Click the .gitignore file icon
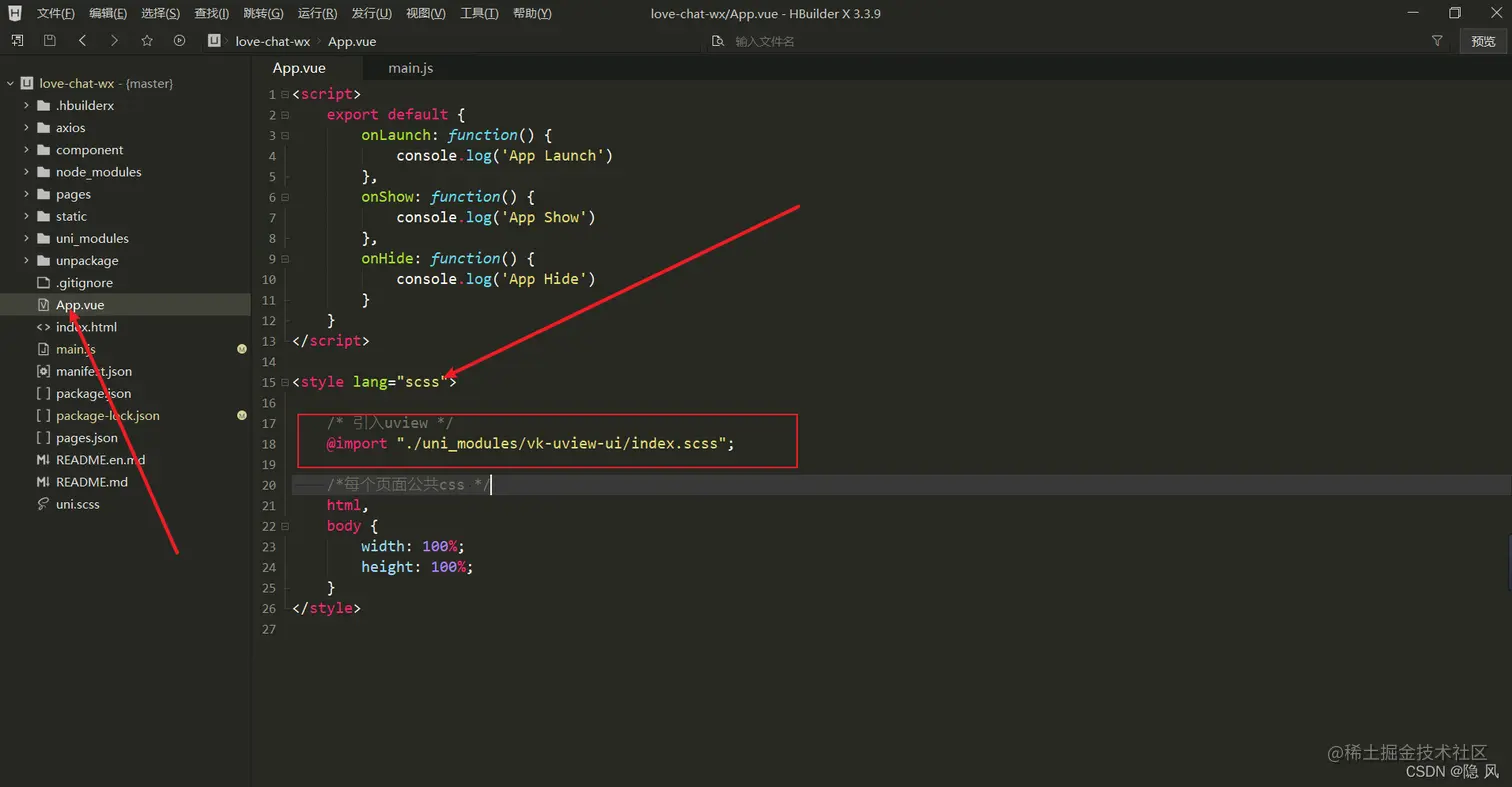Screen dimensions: 1512x787 (43, 283)
